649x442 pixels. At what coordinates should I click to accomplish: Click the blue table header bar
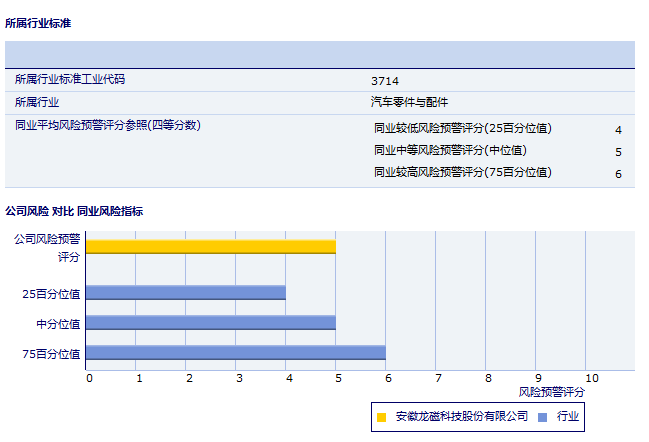click(320, 54)
